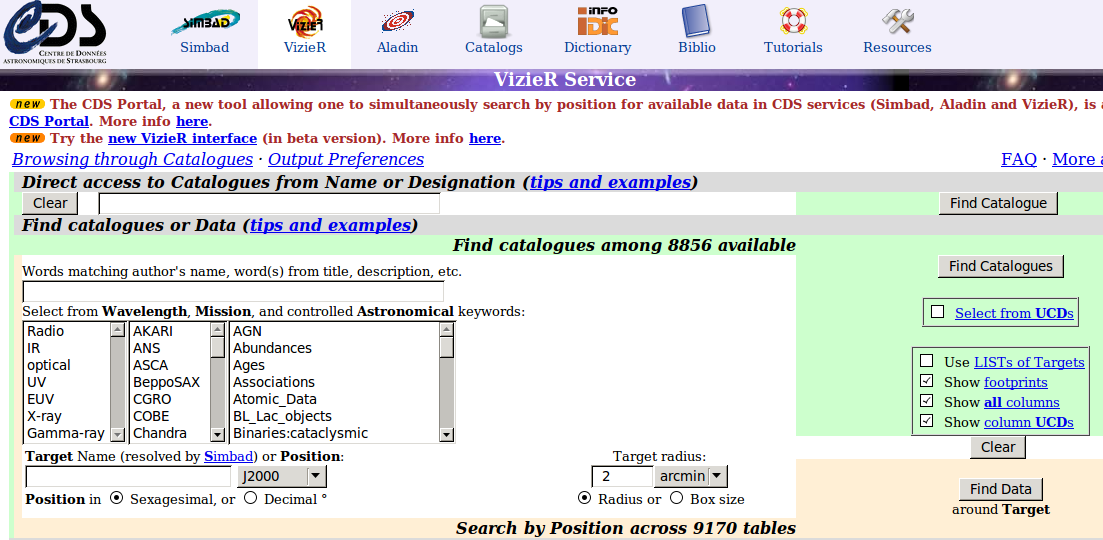
Task: Open the FAQ link
Action: coord(1019,159)
